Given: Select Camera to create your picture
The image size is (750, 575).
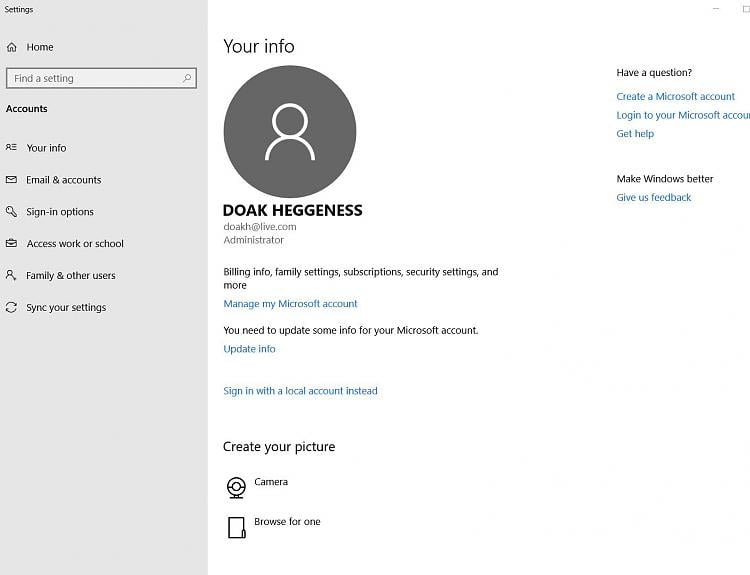Looking at the screenshot, I should tap(271, 482).
